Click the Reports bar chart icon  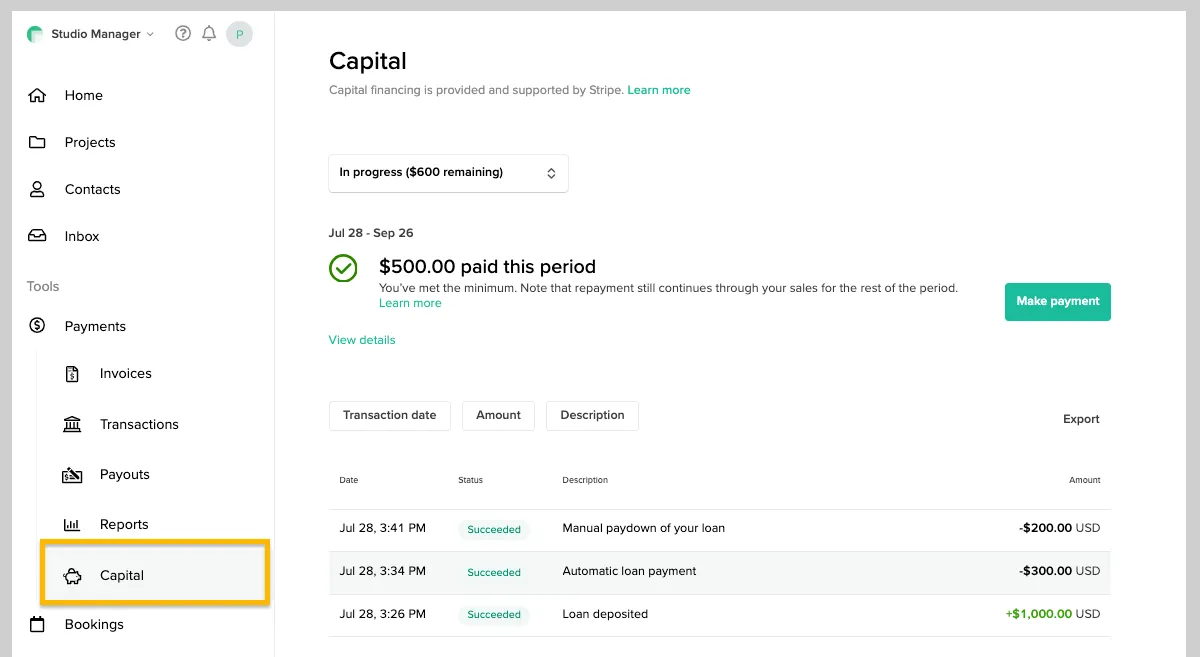(72, 525)
